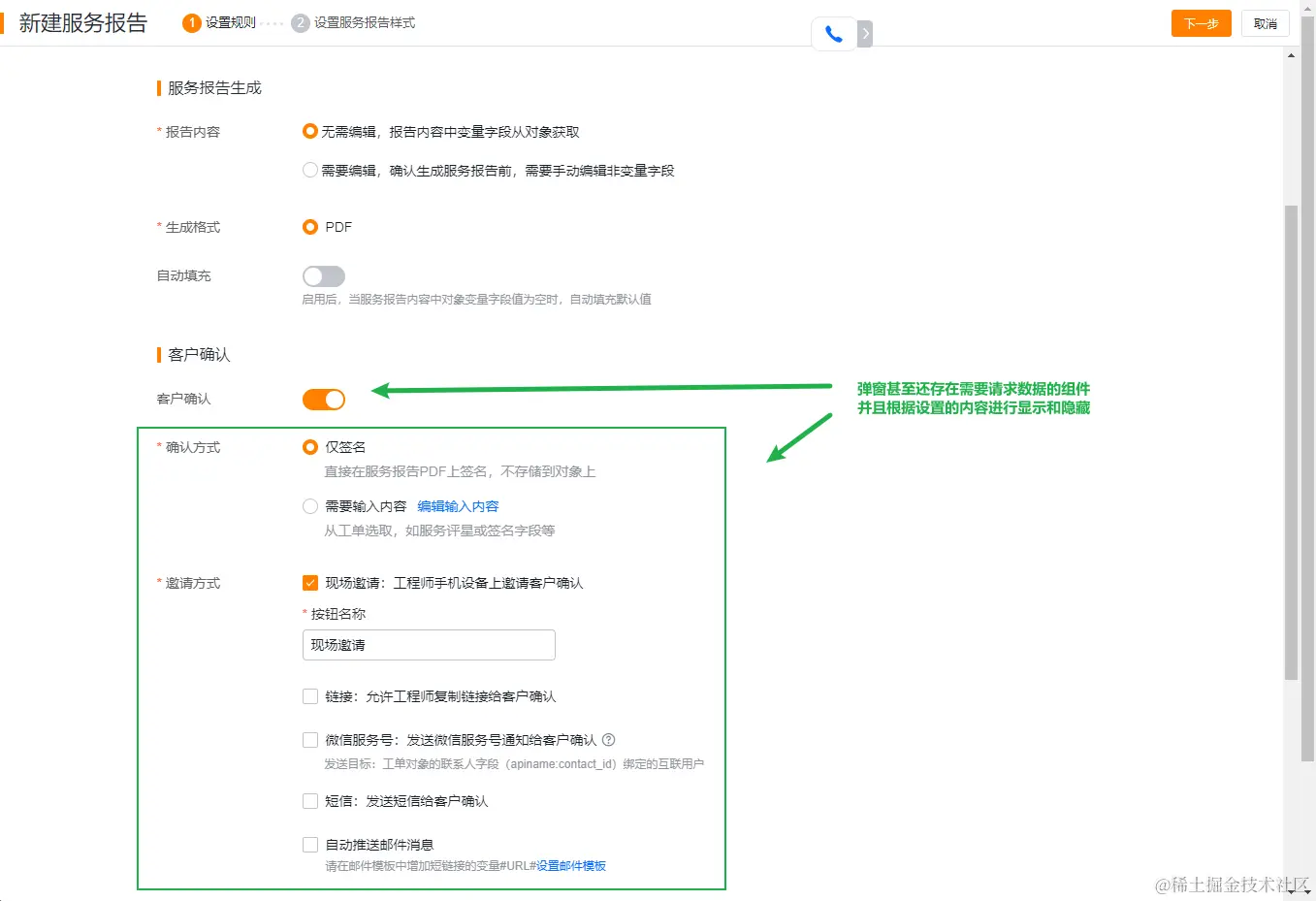Click the 确认方式 field label
Viewport: 1316px width, 901px height.
tap(192, 447)
